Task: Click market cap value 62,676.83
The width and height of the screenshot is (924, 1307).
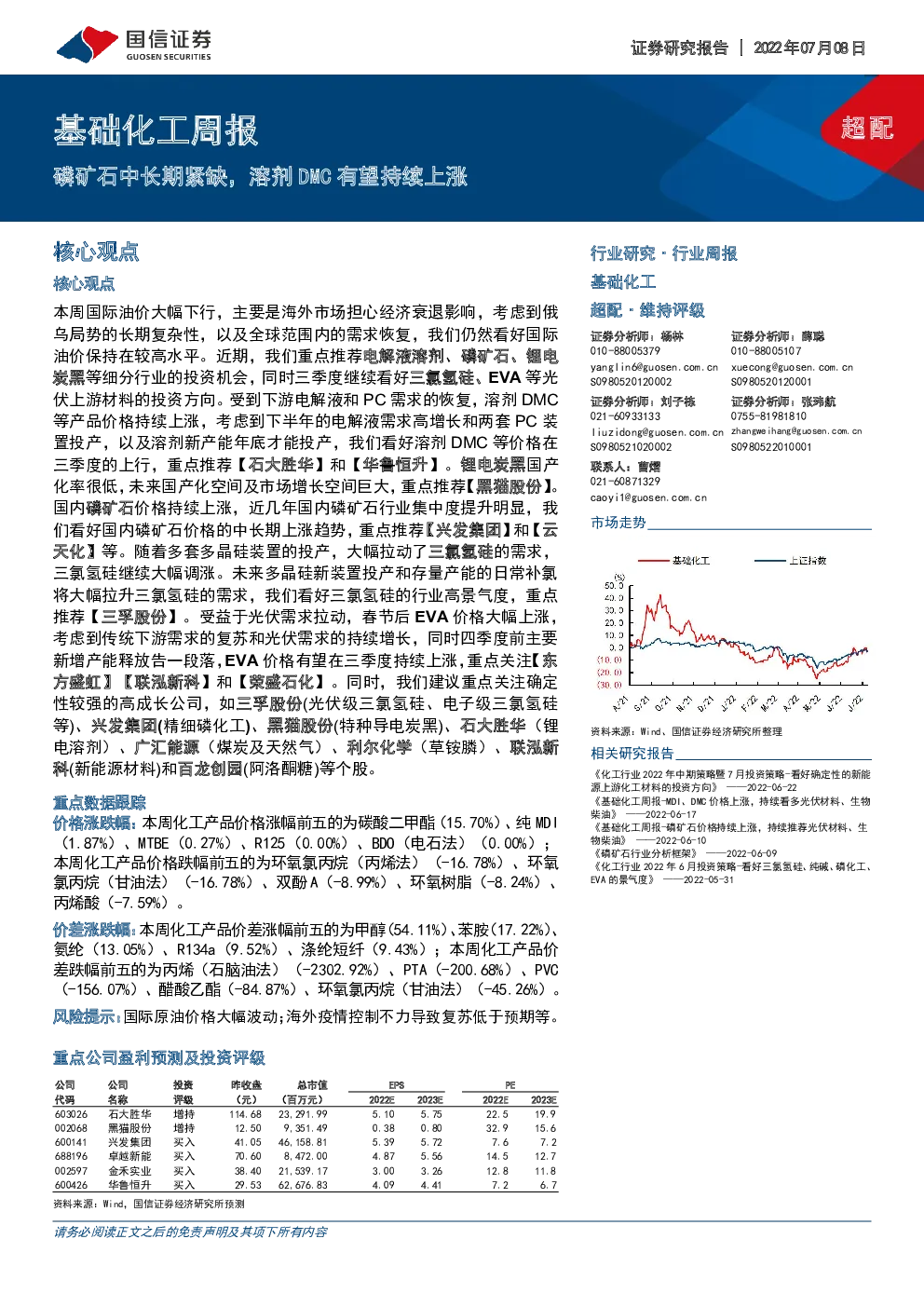Action: (x=303, y=1185)
